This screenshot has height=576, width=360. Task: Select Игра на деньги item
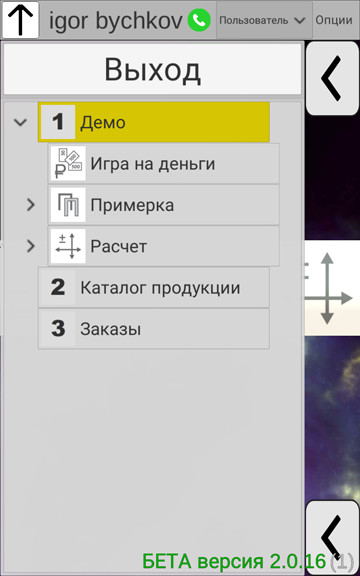click(x=164, y=163)
